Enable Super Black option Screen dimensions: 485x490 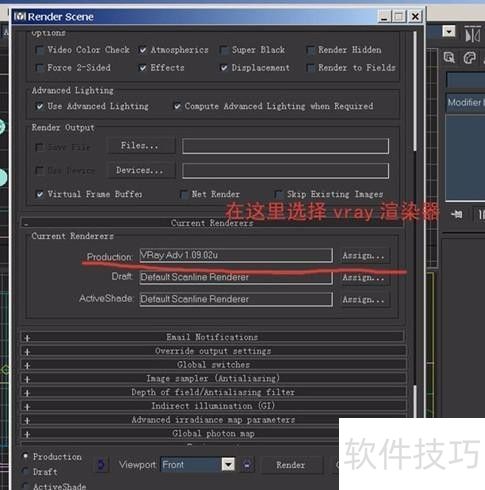224,50
